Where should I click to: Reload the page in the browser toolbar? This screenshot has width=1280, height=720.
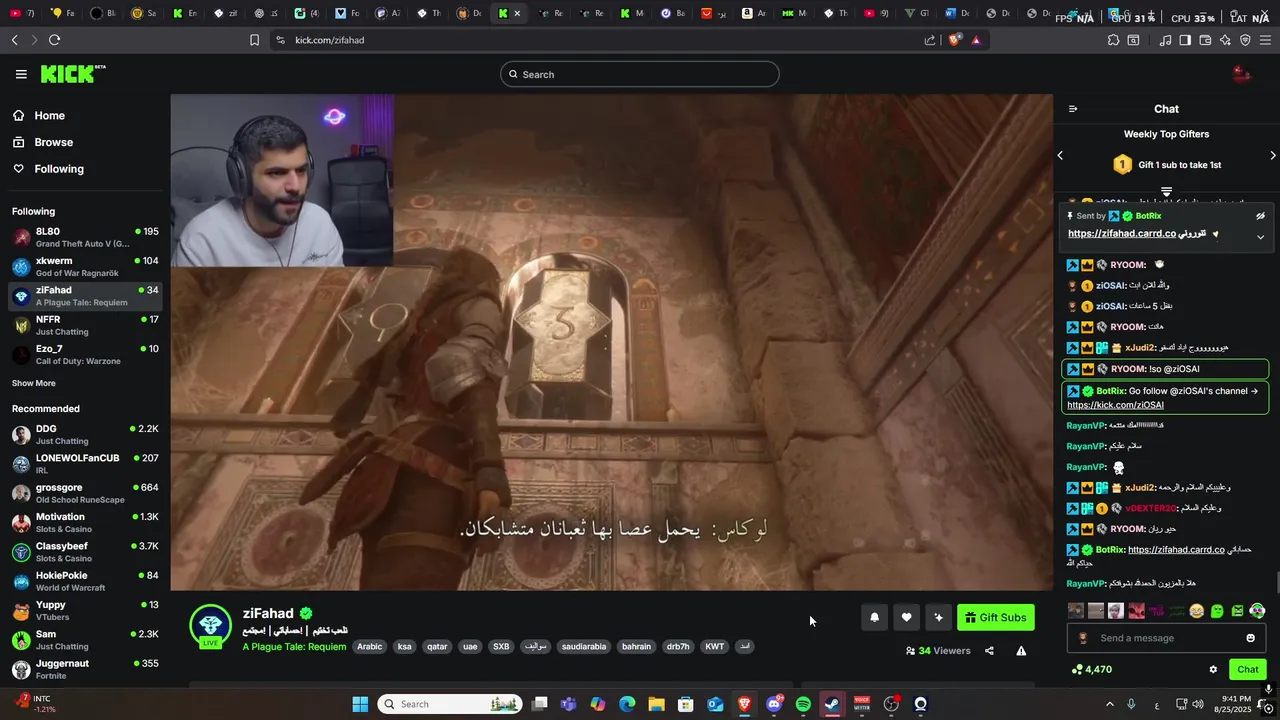[x=54, y=40]
